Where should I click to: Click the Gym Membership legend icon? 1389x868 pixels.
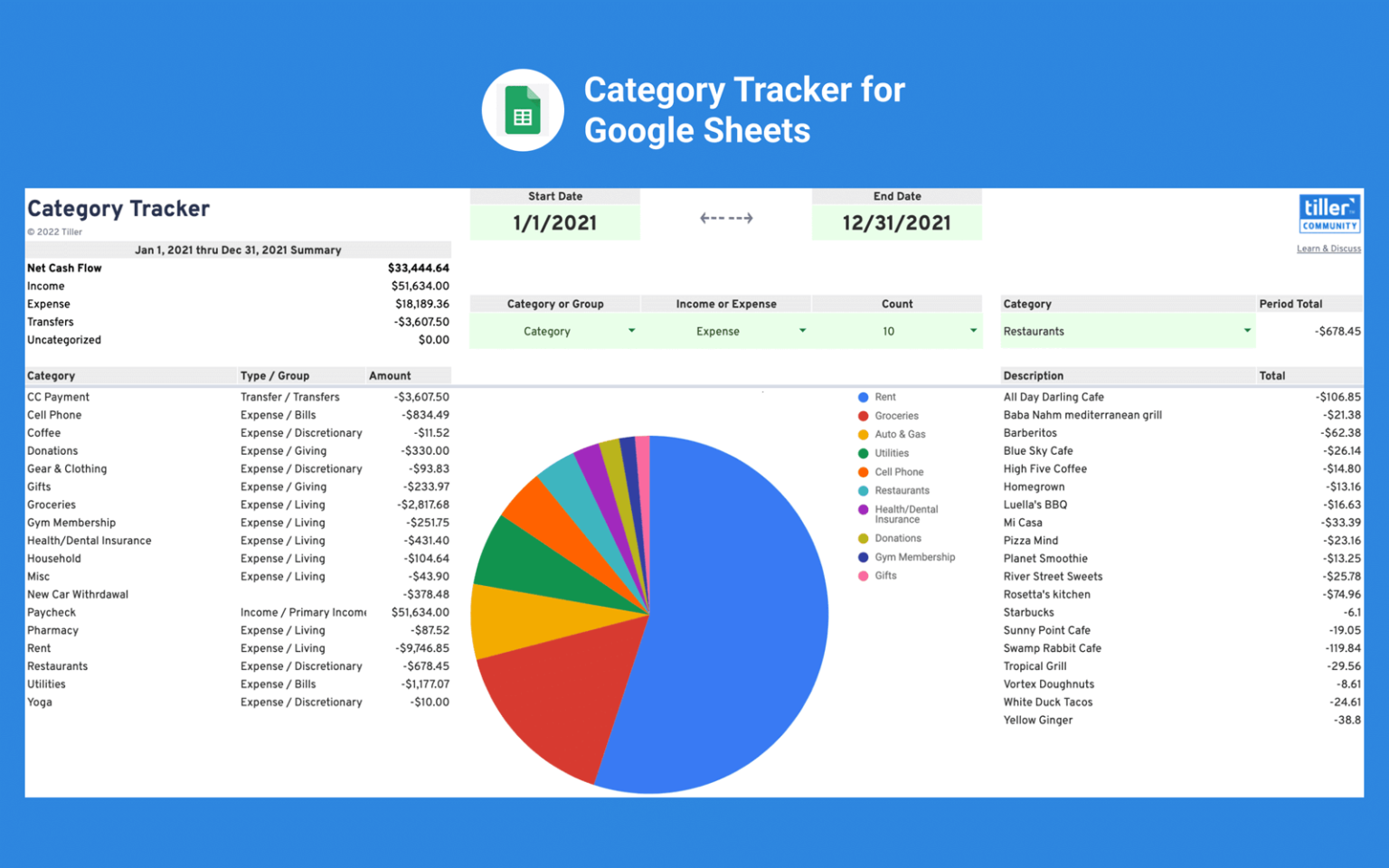[x=863, y=557]
